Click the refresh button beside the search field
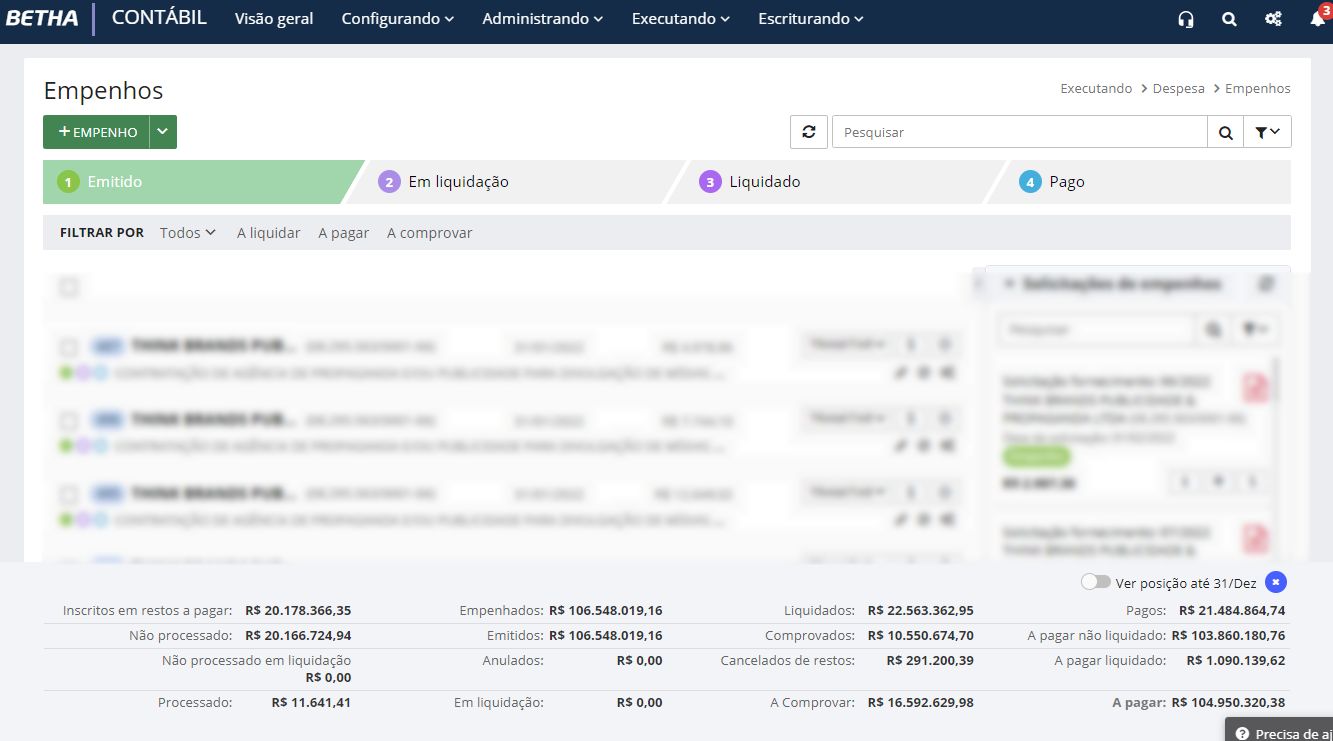The image size is (1333, 741). (809, 132)
